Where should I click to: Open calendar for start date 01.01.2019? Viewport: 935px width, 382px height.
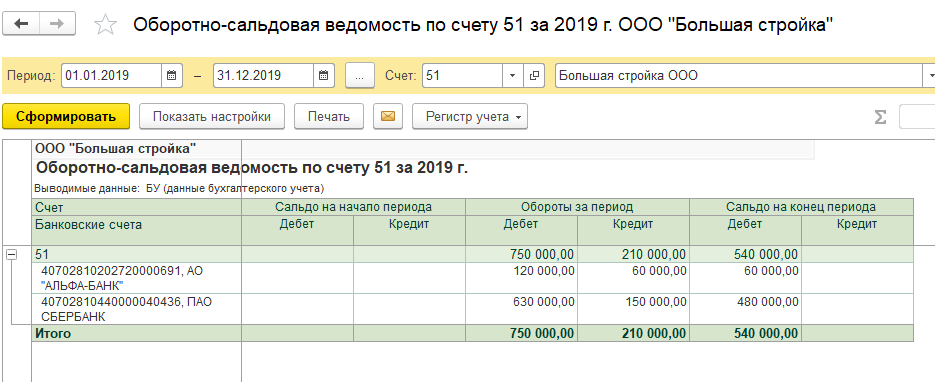coord(171,76)
